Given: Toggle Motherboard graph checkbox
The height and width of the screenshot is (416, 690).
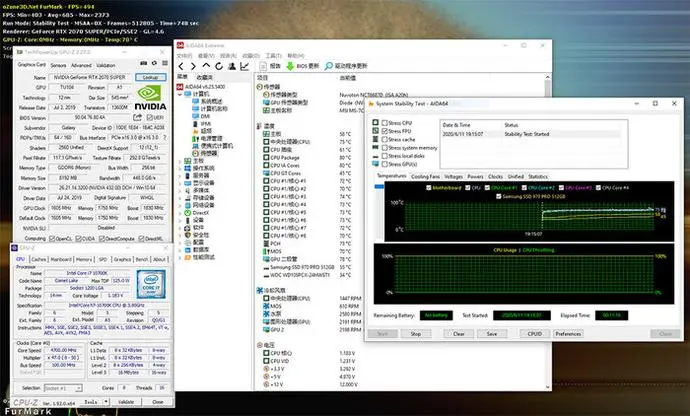Looking at the screenshot, I should click(429, 188).
